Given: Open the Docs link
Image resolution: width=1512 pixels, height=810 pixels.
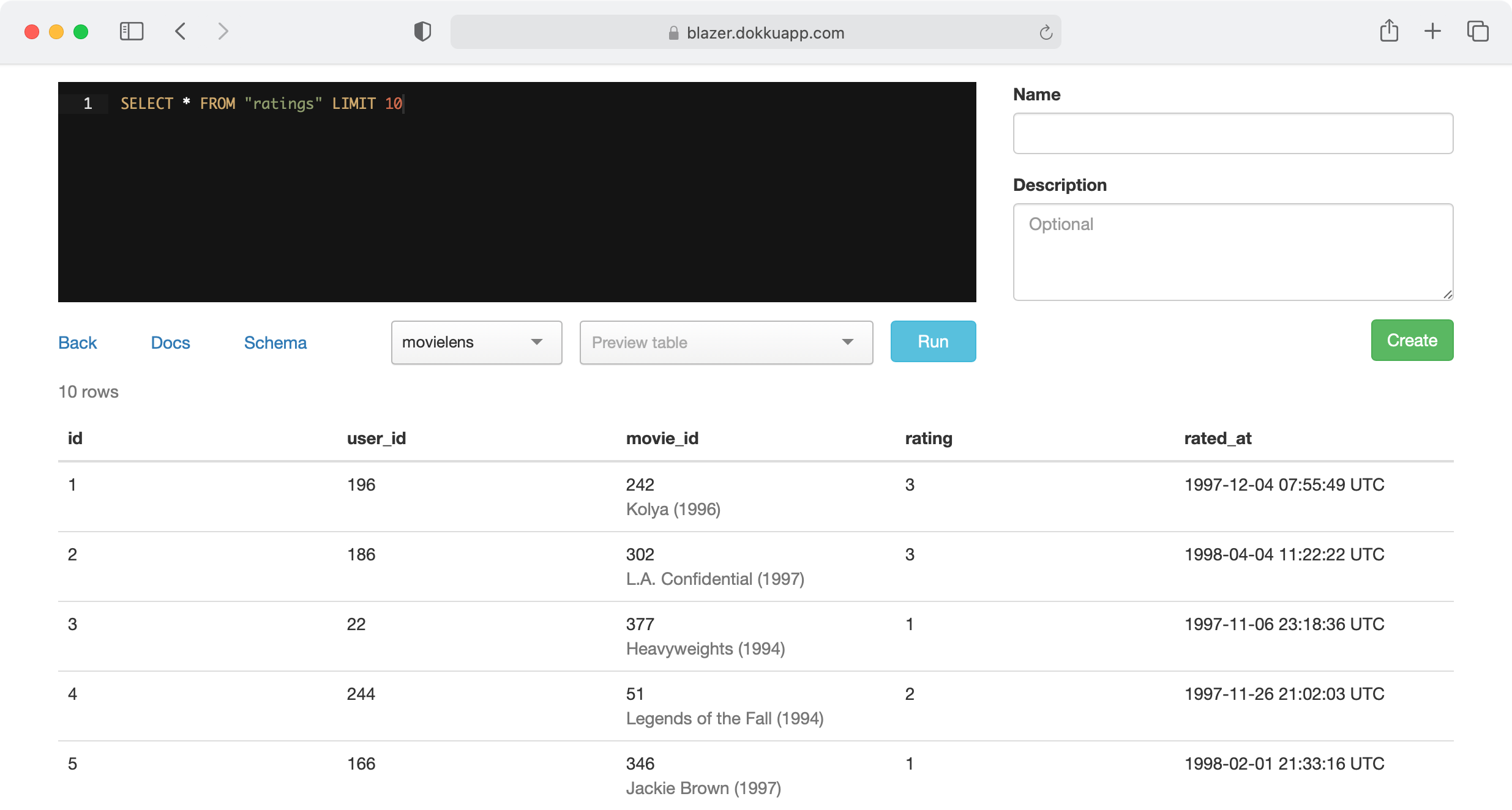Looking at the screenshot, I should (170, 343).
